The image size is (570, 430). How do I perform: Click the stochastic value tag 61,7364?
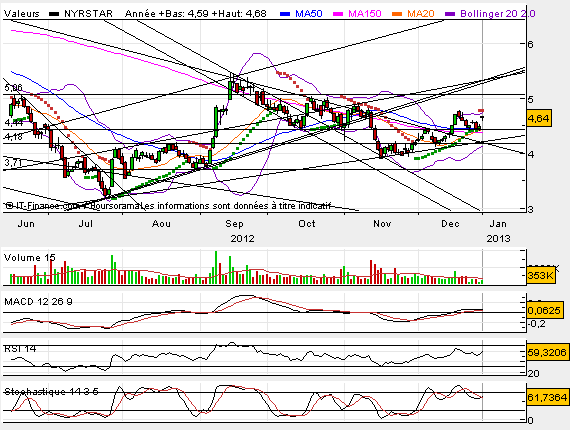click(547, 397)
